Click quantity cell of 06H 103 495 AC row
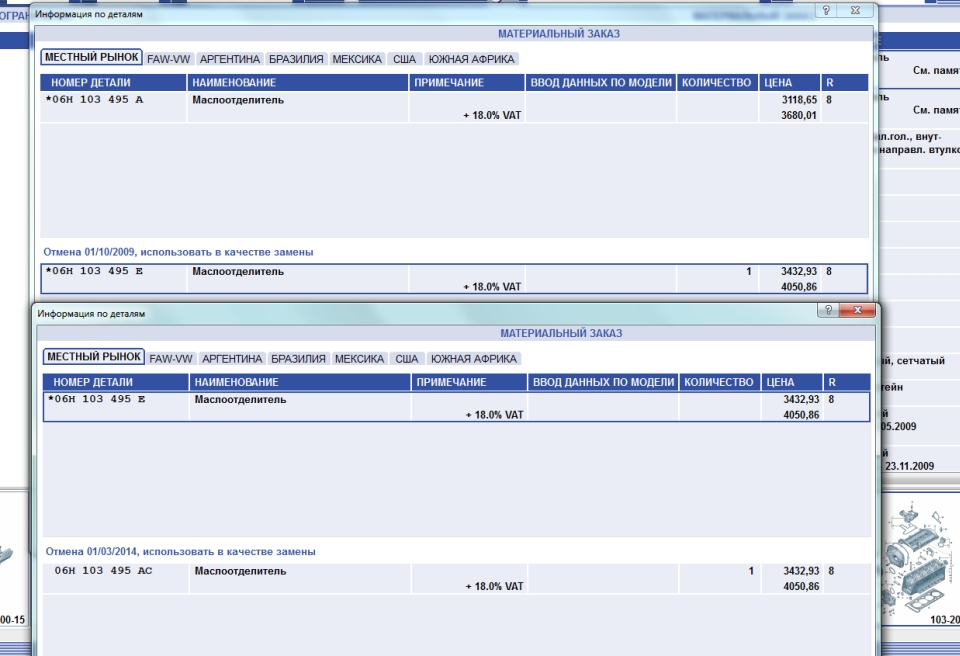The height and width of the screenshot is (656, 960). 718,572
